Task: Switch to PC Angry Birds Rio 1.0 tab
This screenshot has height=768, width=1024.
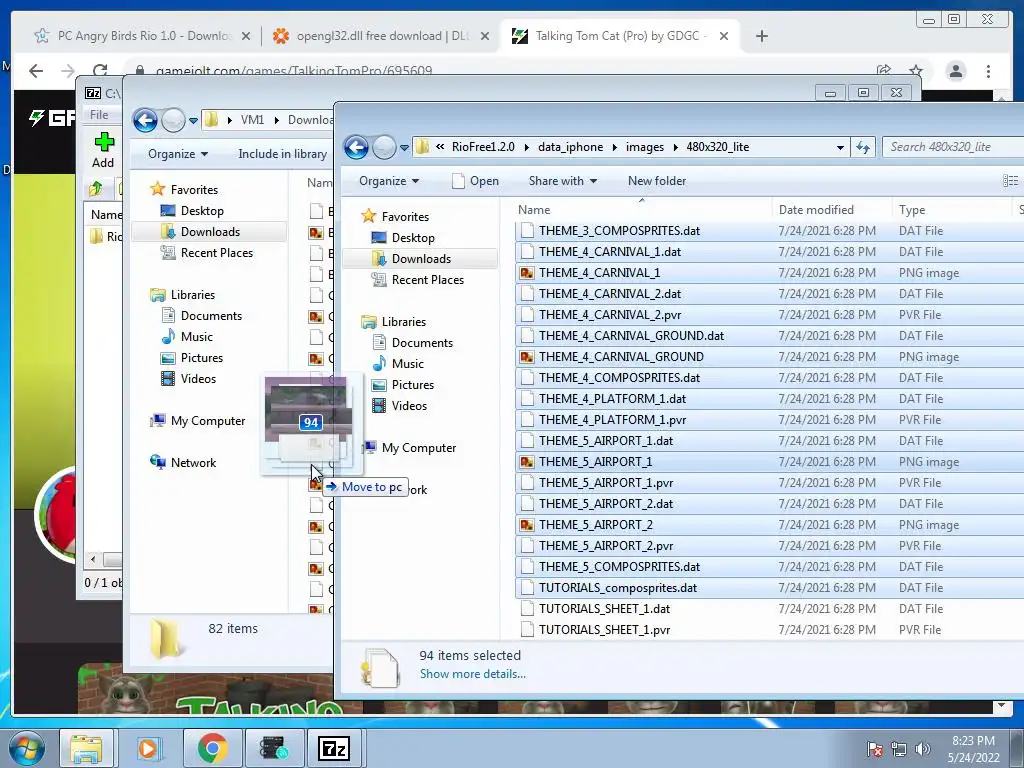Action: (x=140, y=36)
